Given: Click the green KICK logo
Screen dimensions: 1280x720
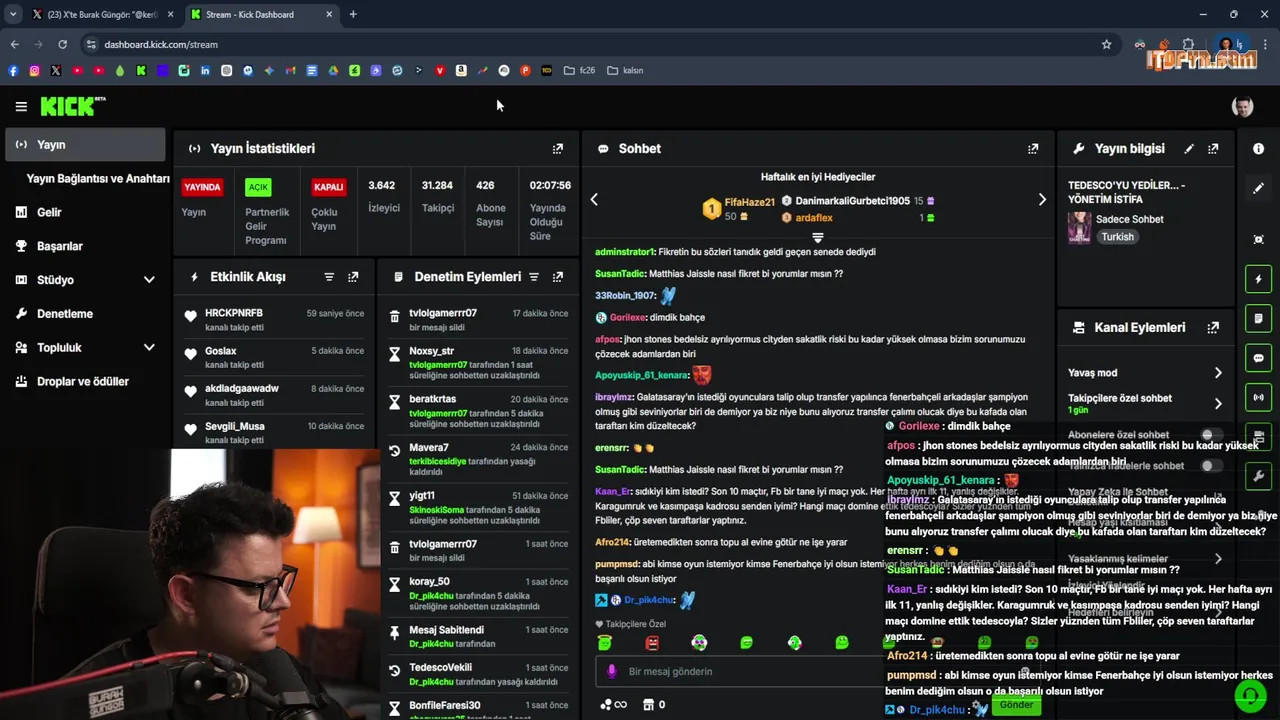Looking at the screenshot, I should click(72, 106).
